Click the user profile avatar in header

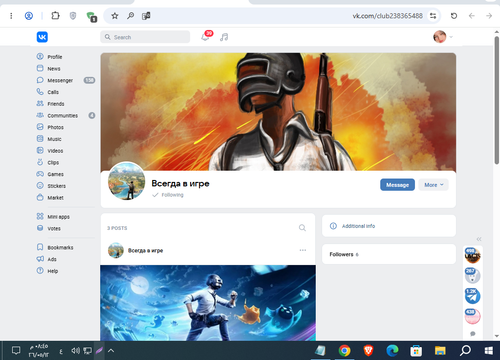pyautogui.click(x=440, y=37)
